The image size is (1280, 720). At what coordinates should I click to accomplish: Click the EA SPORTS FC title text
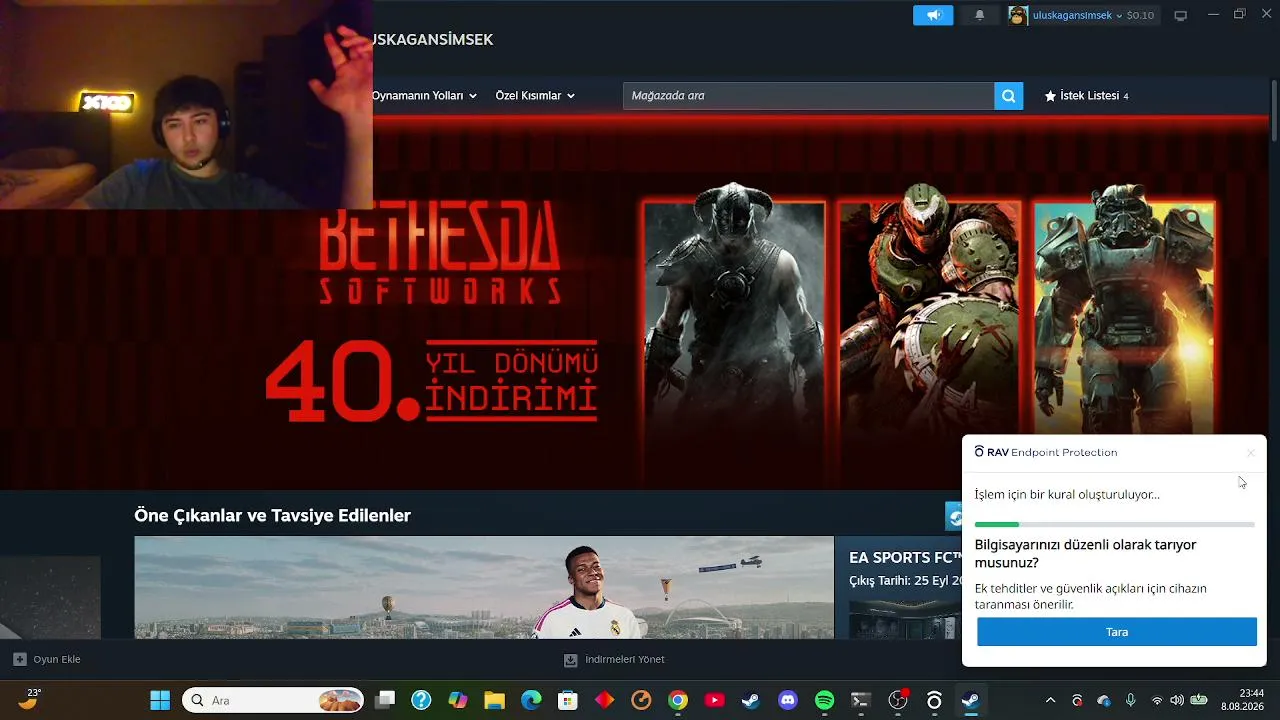[x=905, y=558]
